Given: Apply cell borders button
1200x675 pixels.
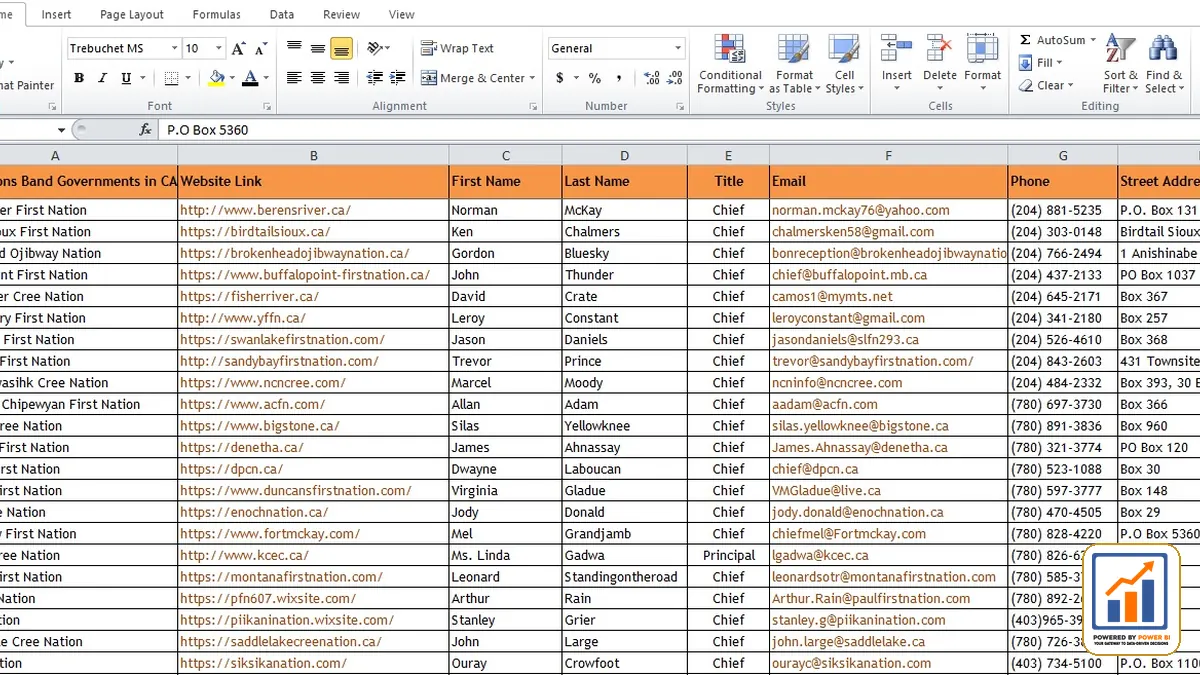Looking at the screenshot, I should pos(171,78).
